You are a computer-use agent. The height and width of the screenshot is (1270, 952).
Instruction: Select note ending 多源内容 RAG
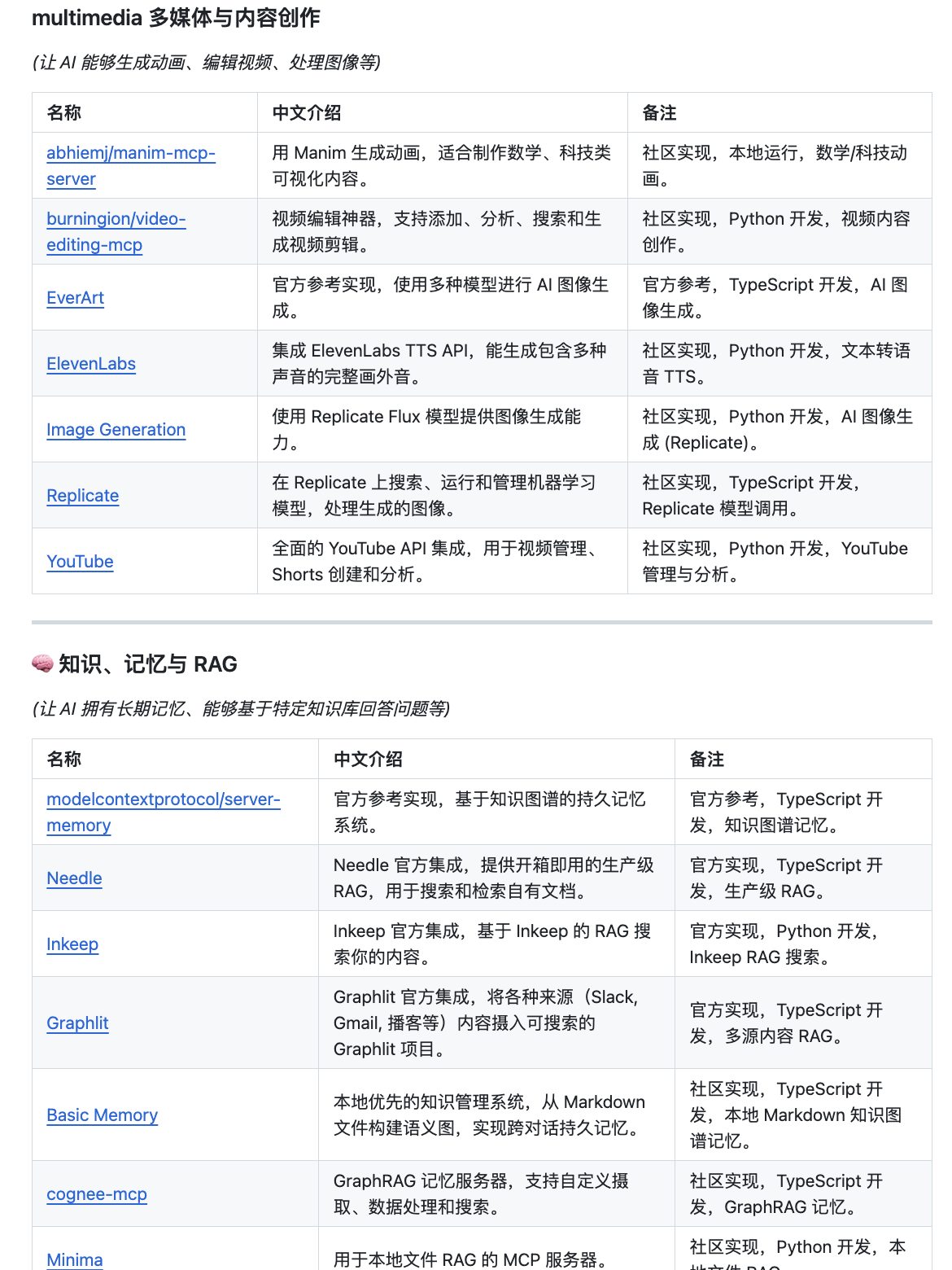[786, 1023]
